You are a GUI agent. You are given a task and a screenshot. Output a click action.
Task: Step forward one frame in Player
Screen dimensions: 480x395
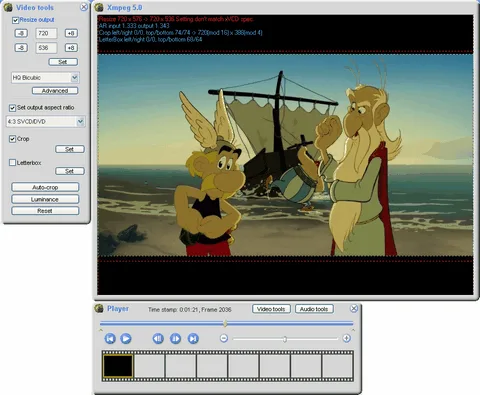[175, 338]
